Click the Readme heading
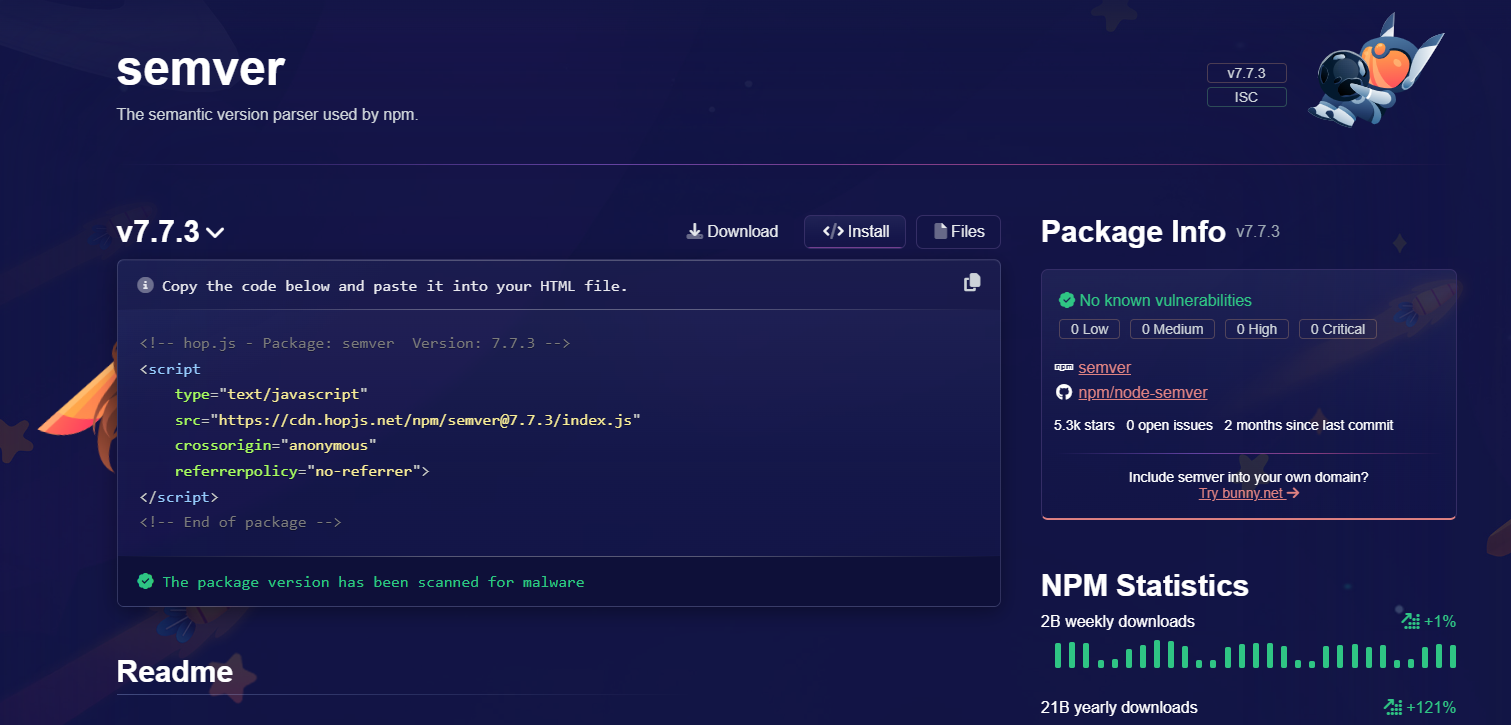Image resolution: width=1511 pixels, height=725 pixels. click(x=175, y=671)
